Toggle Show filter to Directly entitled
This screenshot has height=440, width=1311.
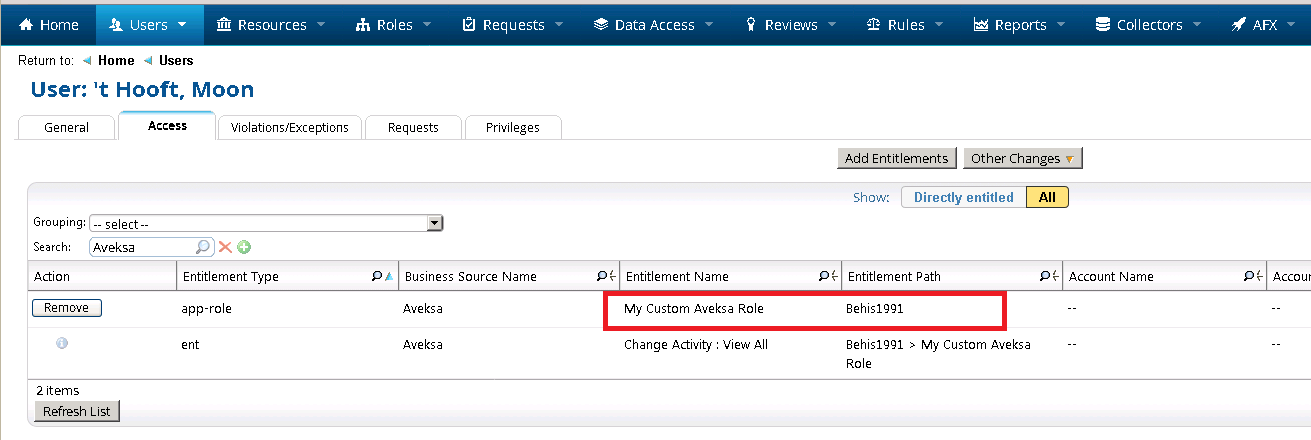click(x=963, y=197)
